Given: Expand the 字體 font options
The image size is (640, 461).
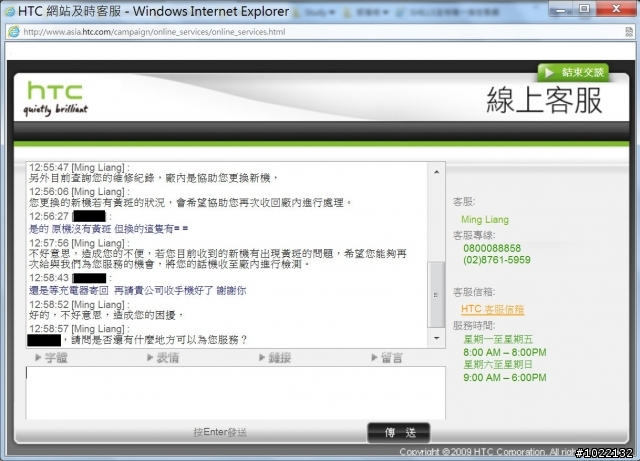Looking at the screenshot, I should (51, 358).
